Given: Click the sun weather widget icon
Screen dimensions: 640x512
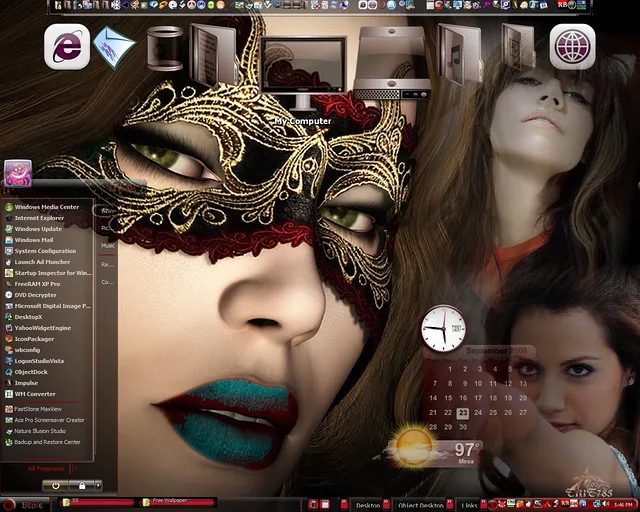Looking at the screenshot, I should [413, 447].
